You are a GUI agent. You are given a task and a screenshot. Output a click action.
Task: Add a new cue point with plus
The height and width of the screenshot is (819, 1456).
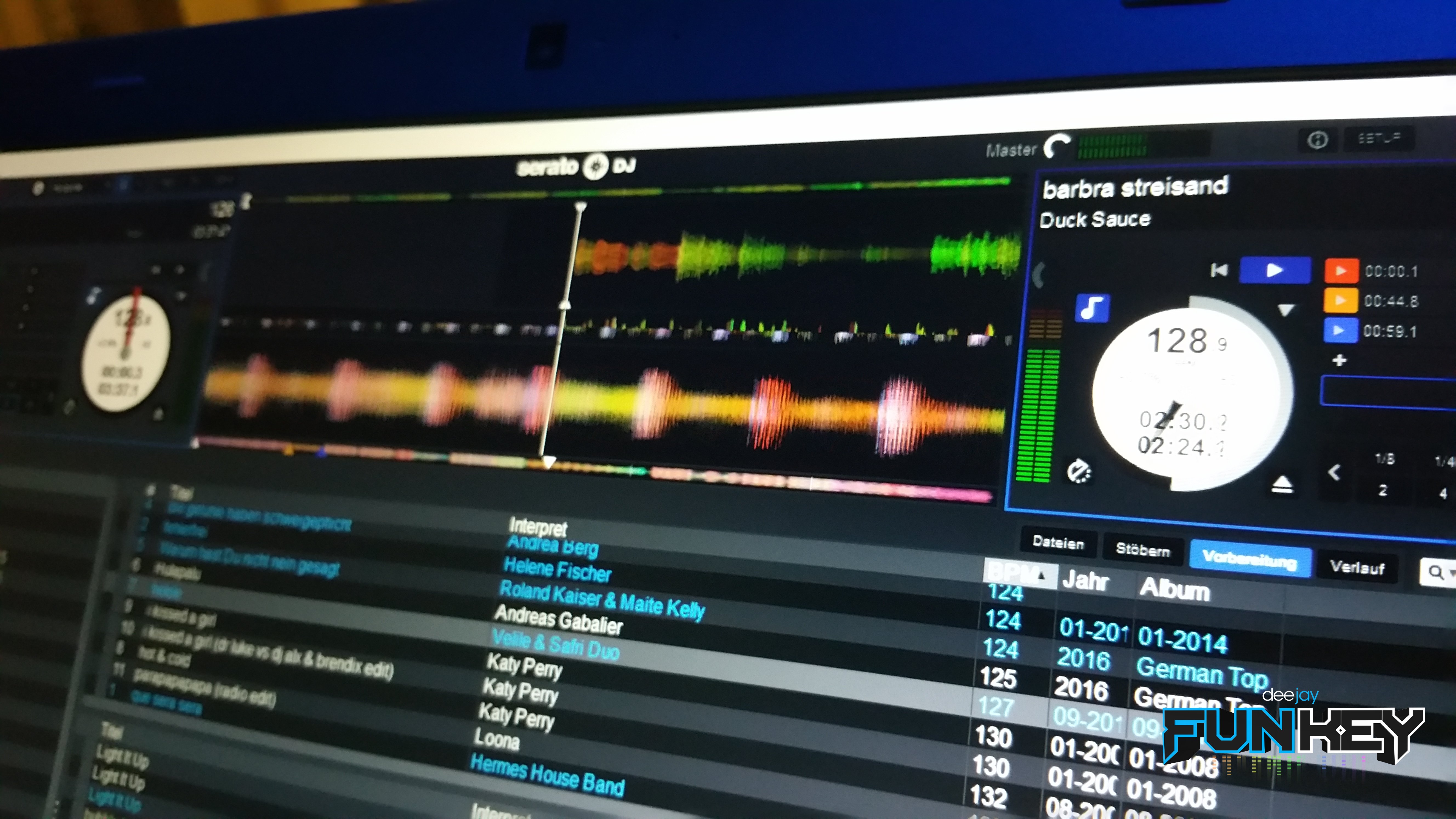(1339, 360)
